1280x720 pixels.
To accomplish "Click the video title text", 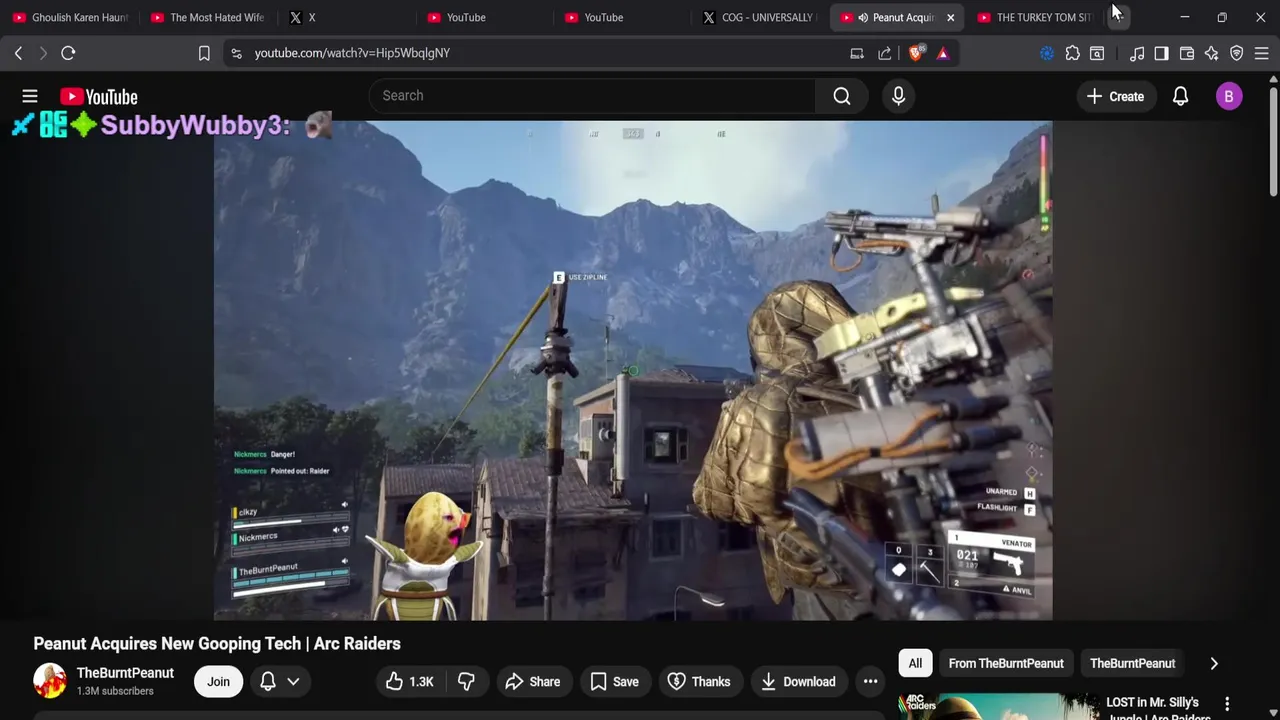I will click(217, 644).
